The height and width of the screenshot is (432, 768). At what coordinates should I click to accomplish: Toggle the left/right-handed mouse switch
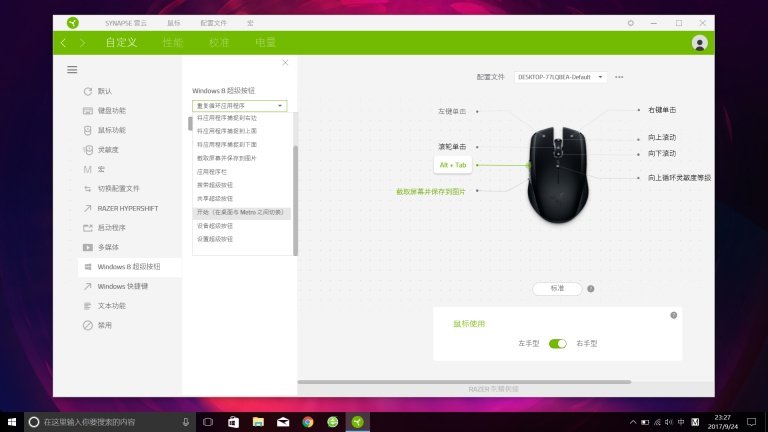coord(557,343)
